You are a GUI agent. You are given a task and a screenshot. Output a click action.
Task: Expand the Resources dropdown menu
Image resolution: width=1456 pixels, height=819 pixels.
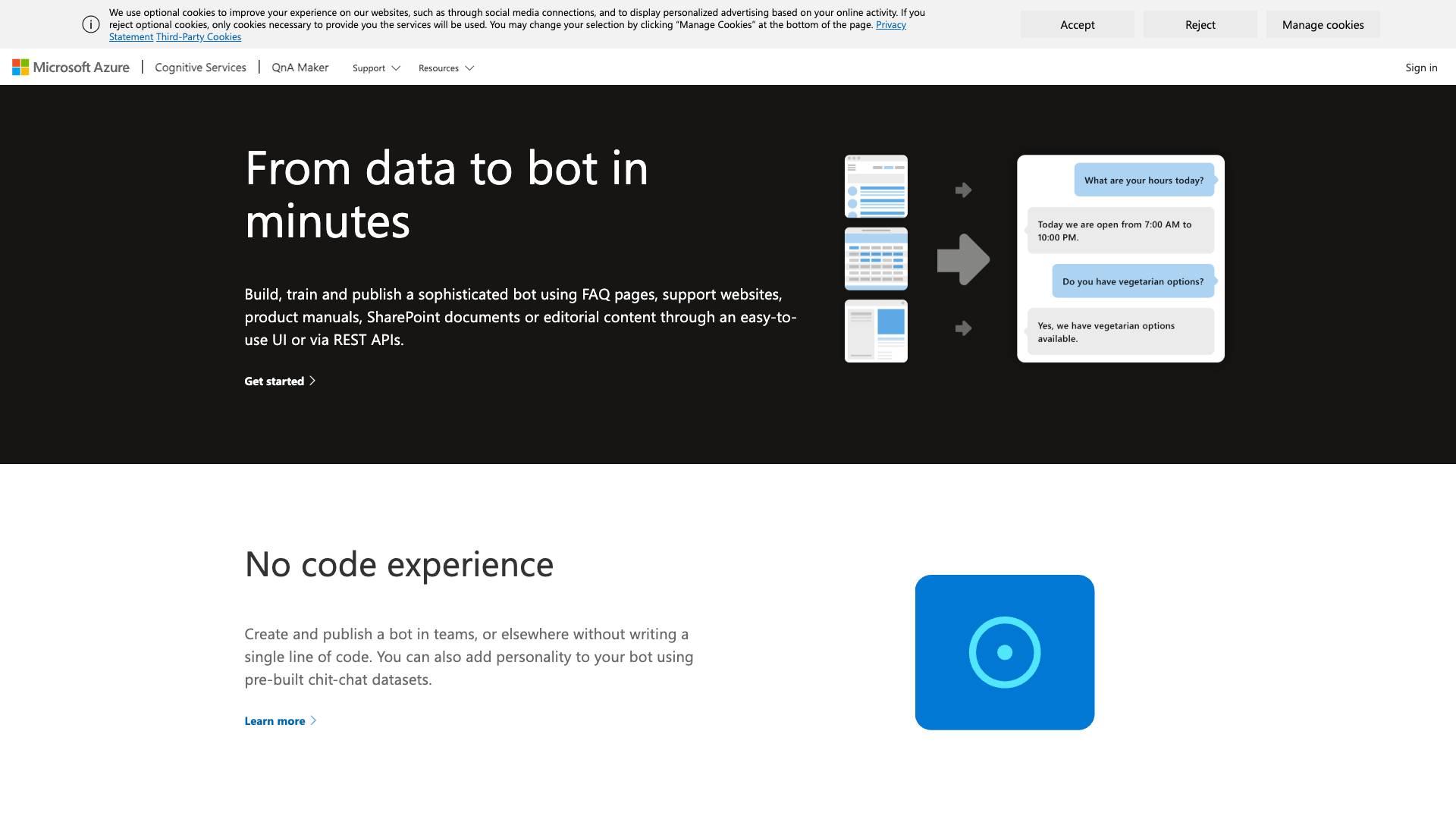pos(446,68)
